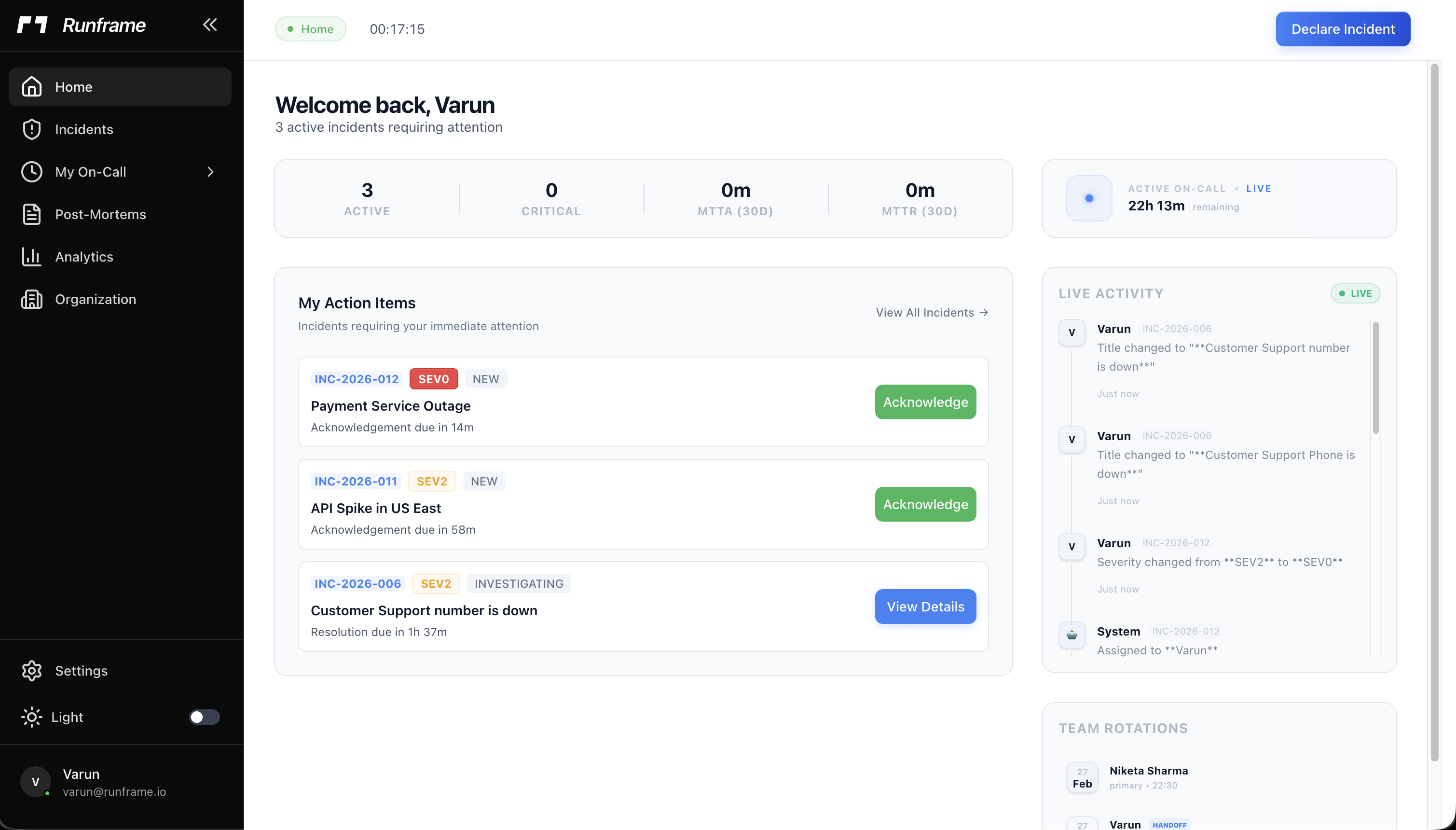Toggle the Light theme switch

204,717
